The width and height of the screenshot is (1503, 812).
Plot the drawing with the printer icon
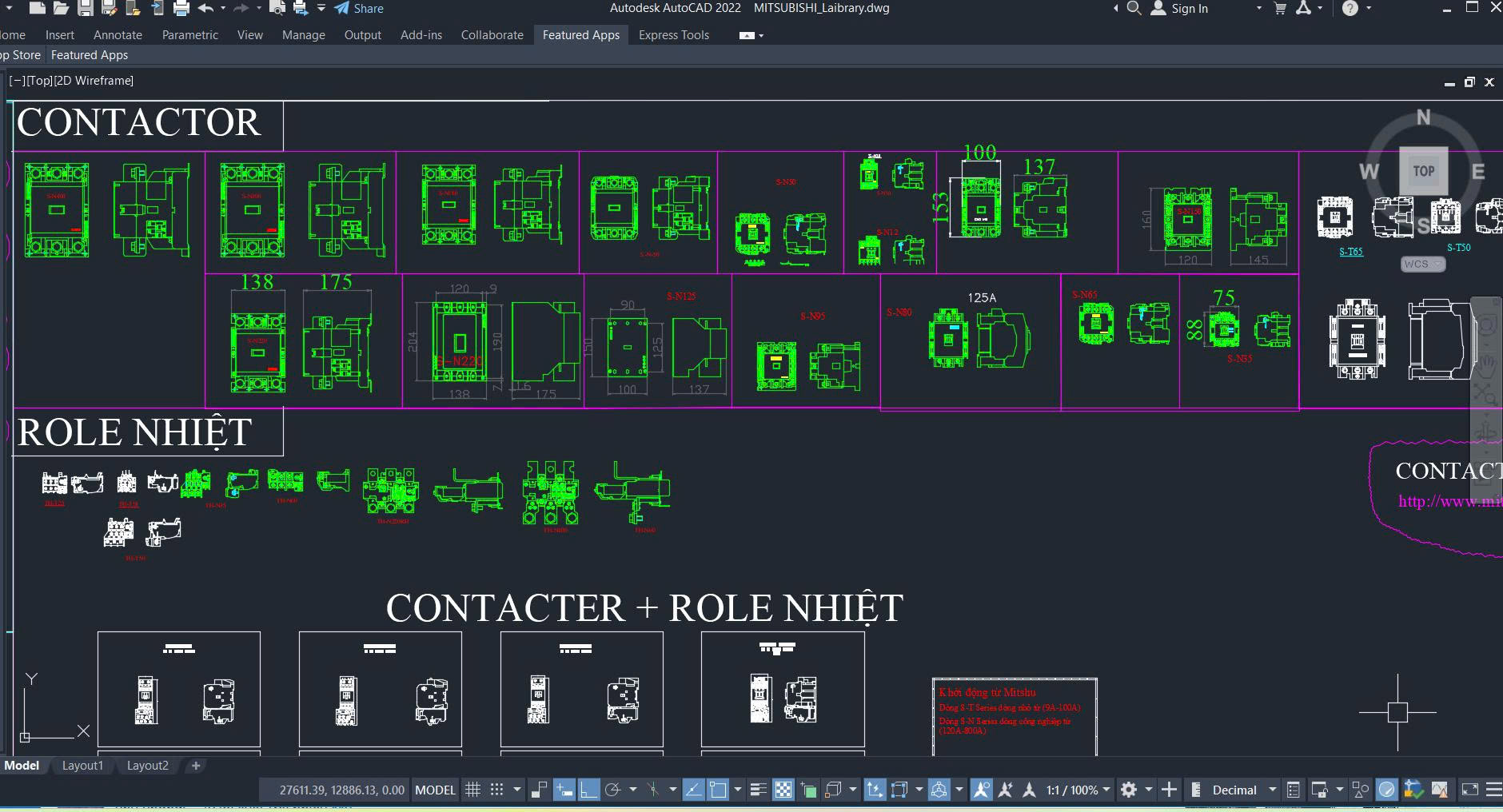[x=181, y=8]
